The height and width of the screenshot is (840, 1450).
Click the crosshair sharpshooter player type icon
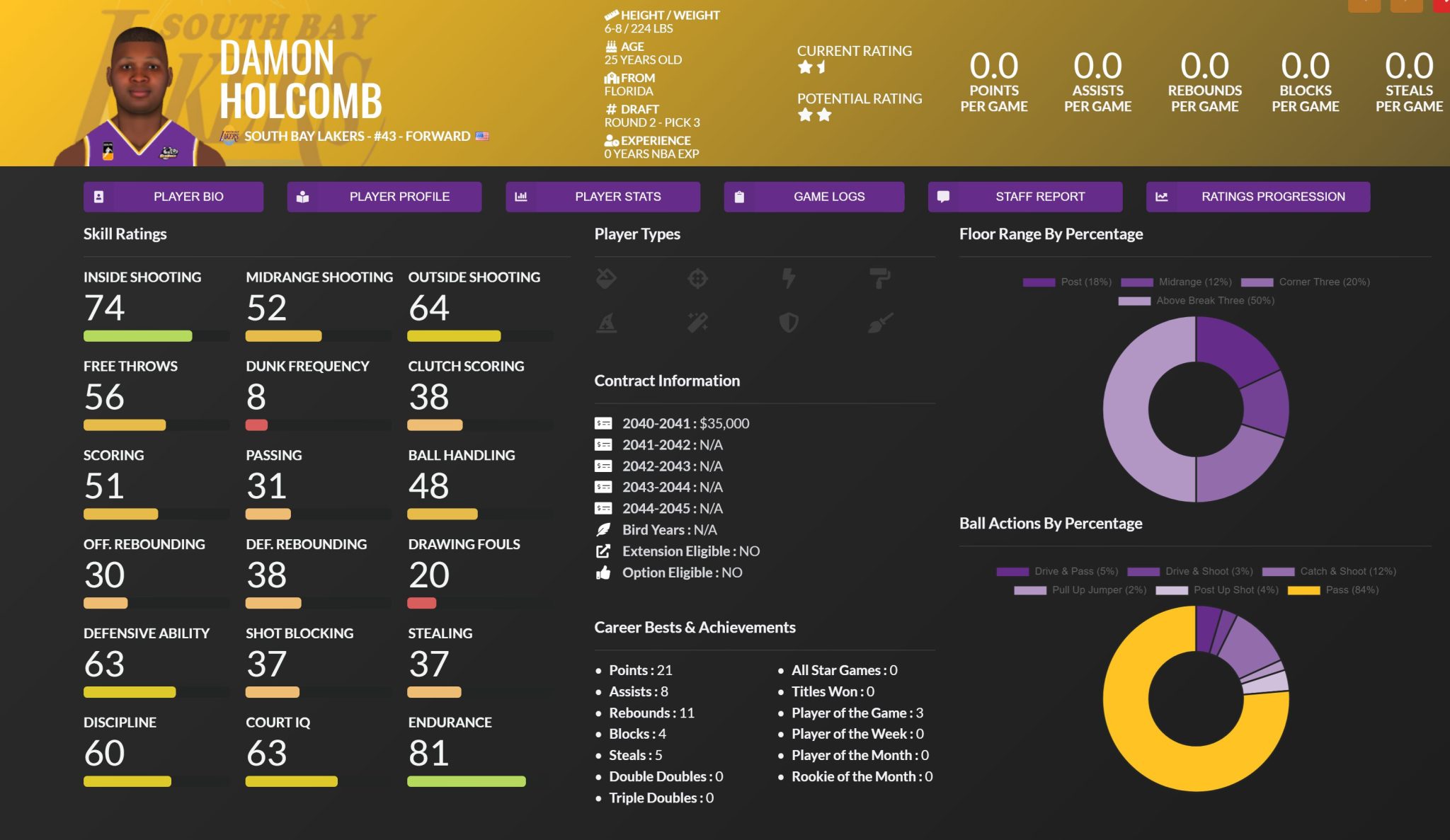pyautogui.click(x=697, y=279)
